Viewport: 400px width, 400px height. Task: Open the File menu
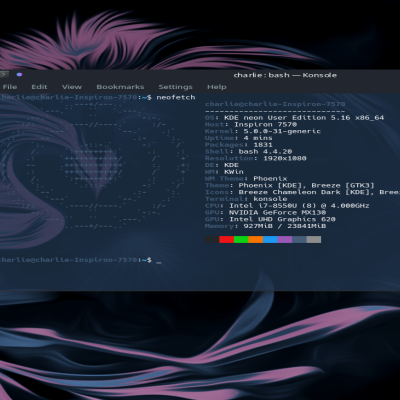click(10, 87)
